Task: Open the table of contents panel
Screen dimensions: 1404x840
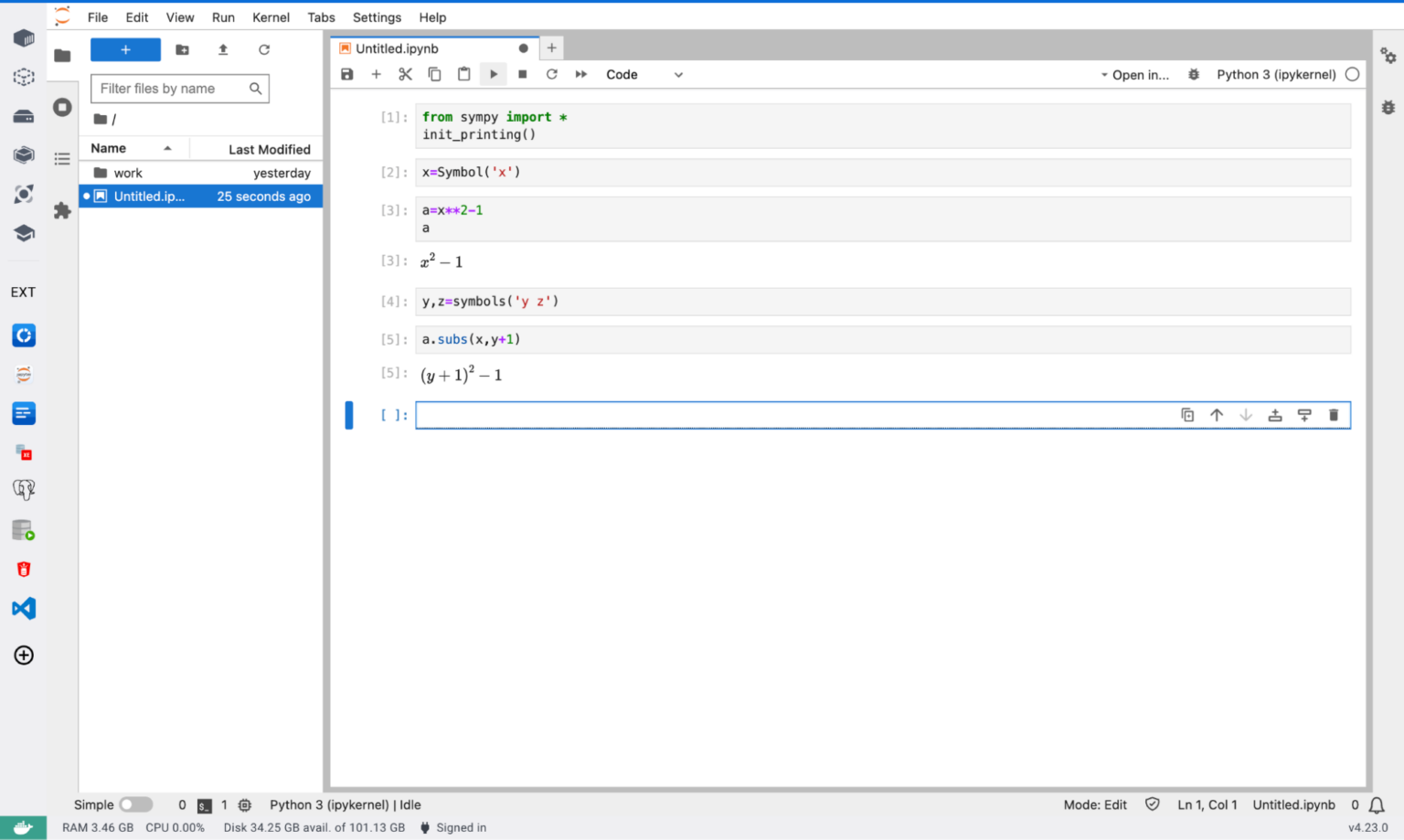Action: click(61, 158)
